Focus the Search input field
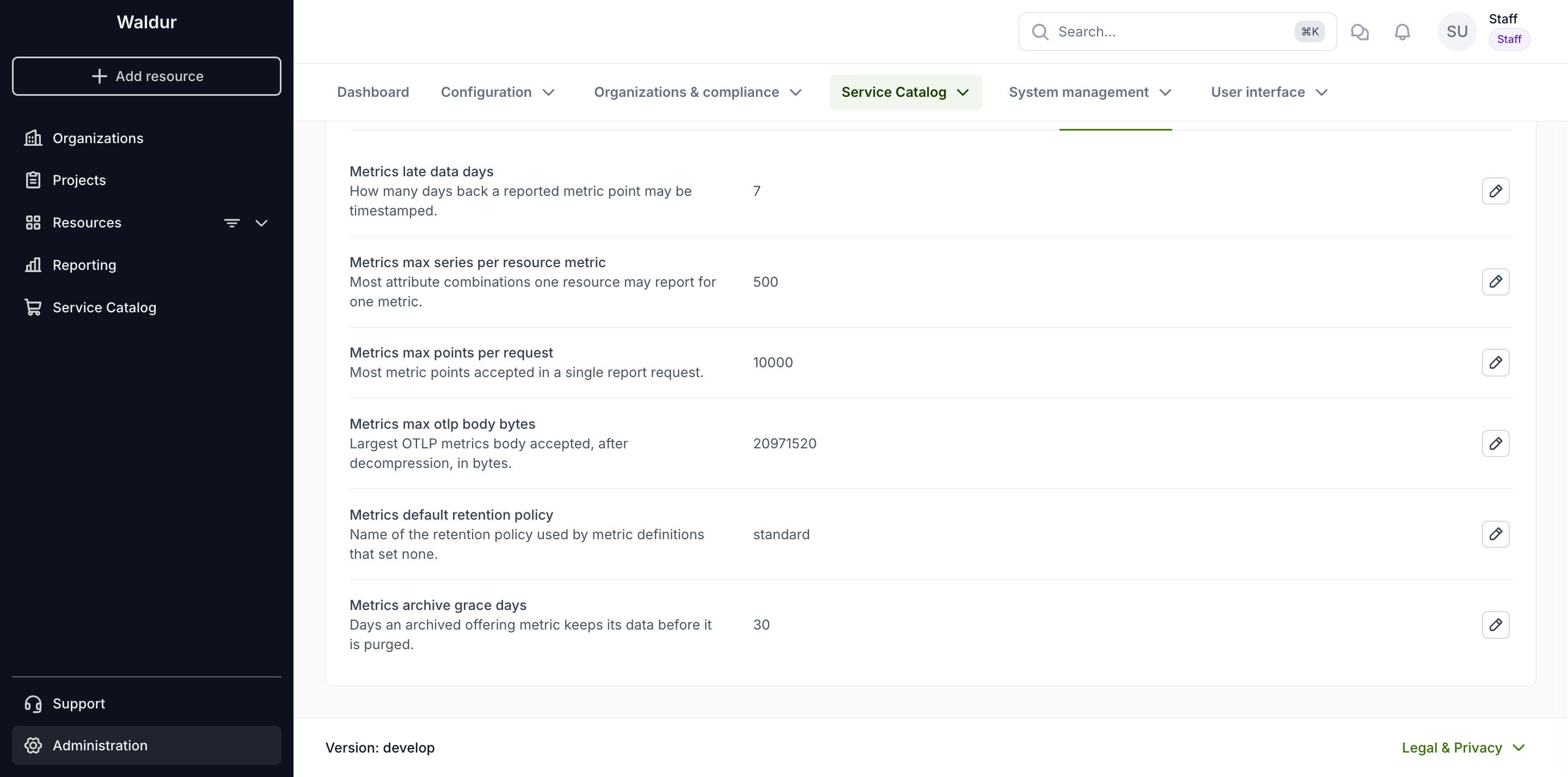The height and width of the screenshot is (777, 1568). (1177, 32)
